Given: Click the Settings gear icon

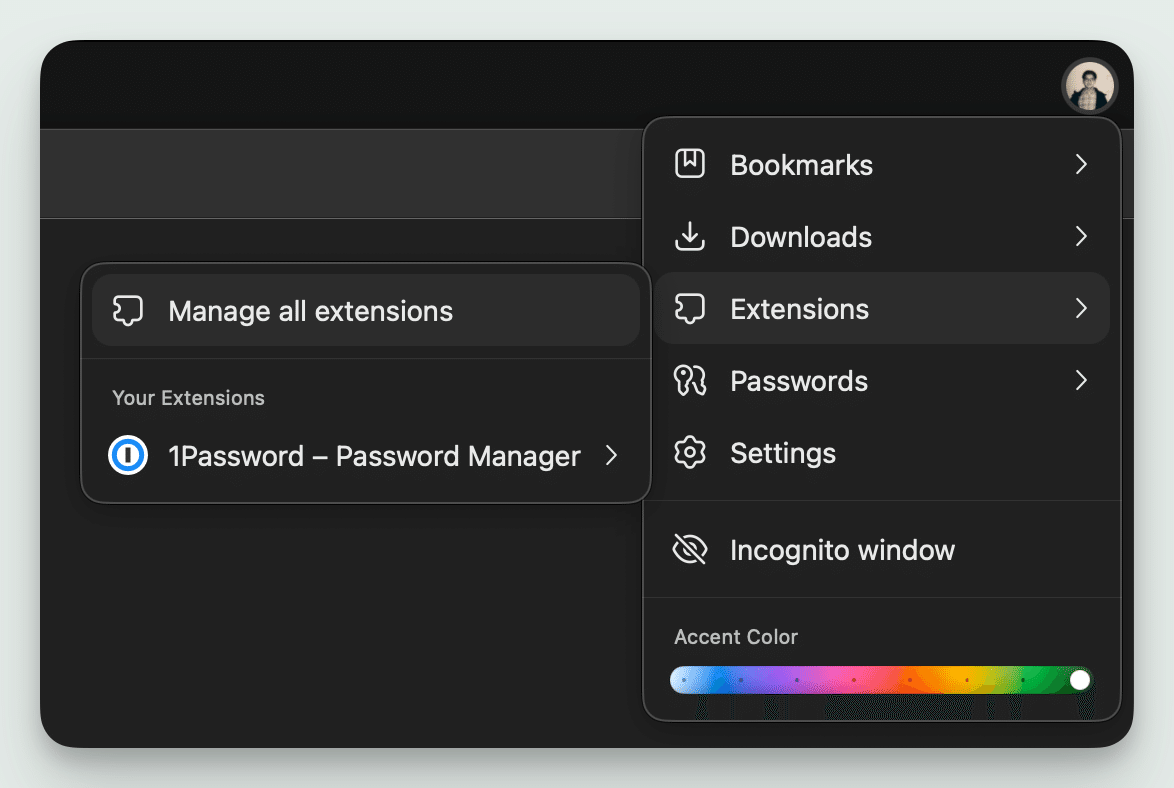Looking at the screenshot, I should 690,453.
